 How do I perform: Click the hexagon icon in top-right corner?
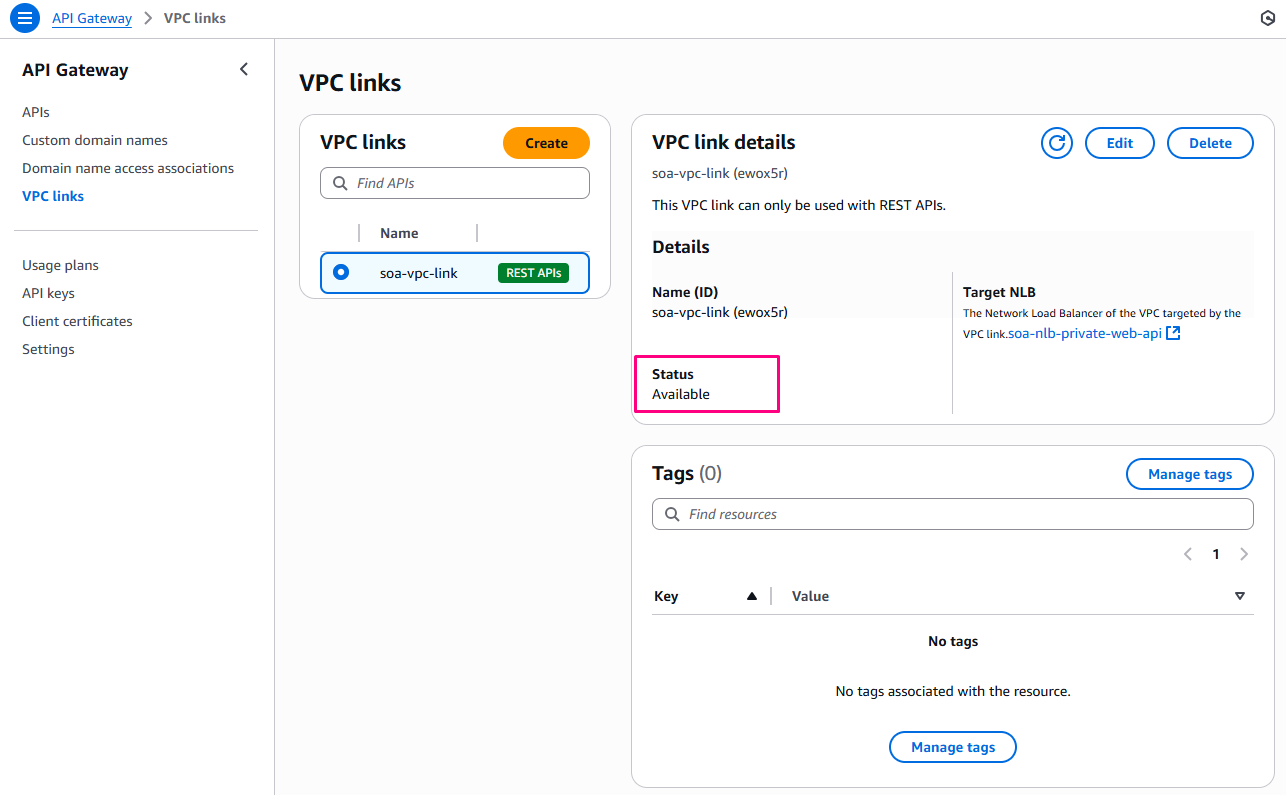1268,18
